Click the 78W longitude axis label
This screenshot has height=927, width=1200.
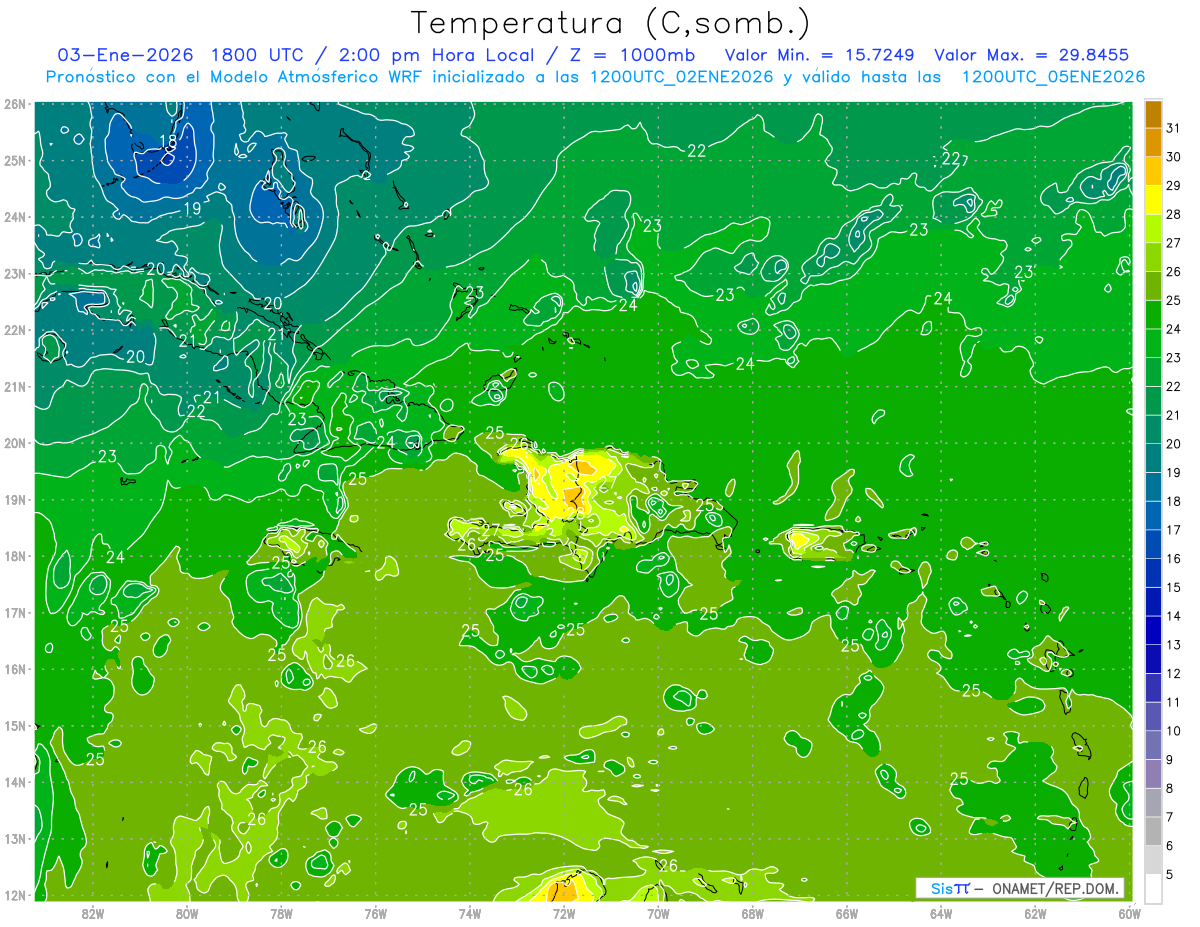click(281, 913)
